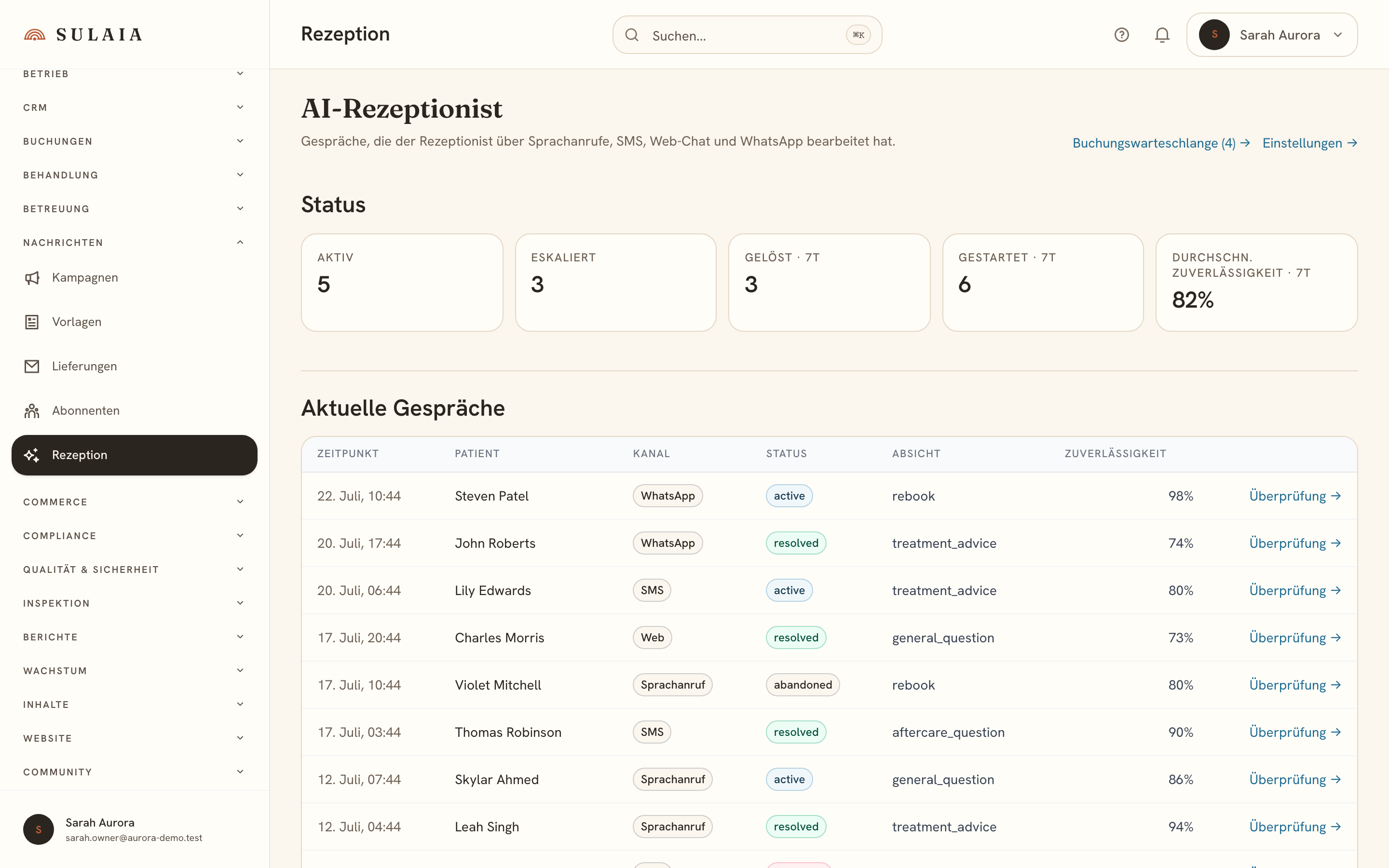Expand the Commerce sidebar section
This screenshot has width=1389, height=868.
(134, 502)
